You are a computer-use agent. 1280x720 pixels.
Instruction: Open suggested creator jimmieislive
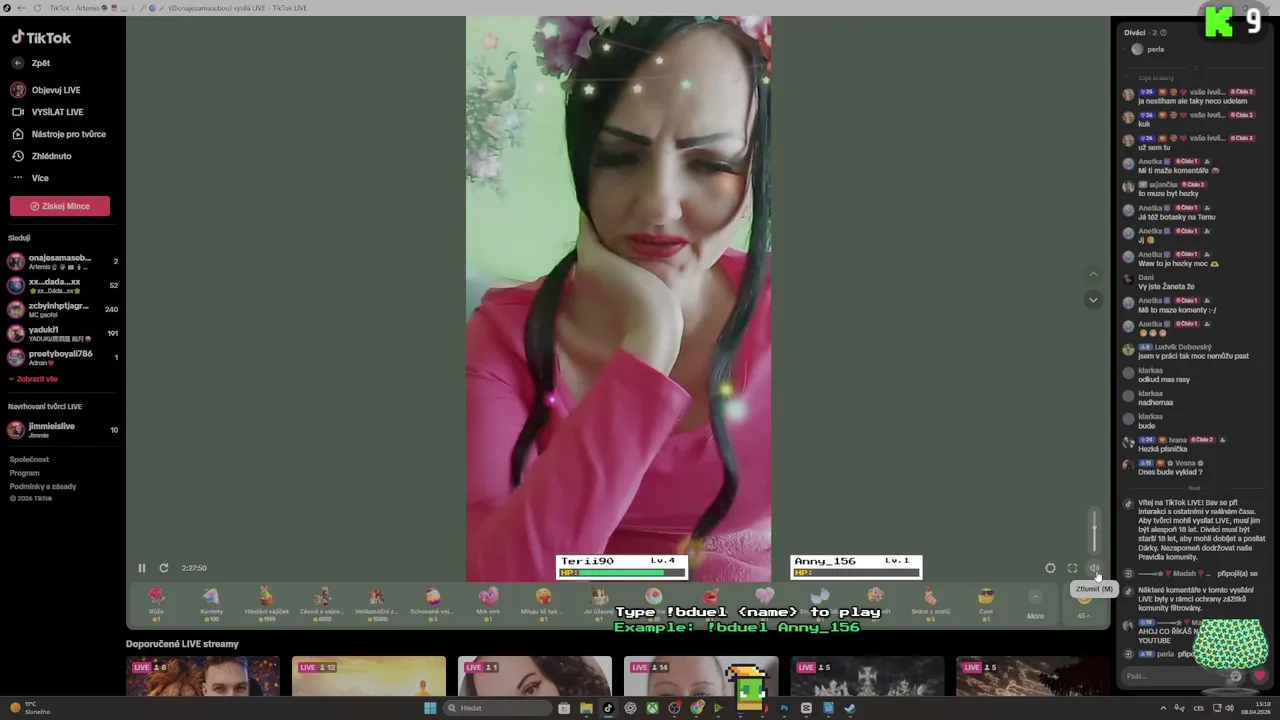(x=62, y=430)
